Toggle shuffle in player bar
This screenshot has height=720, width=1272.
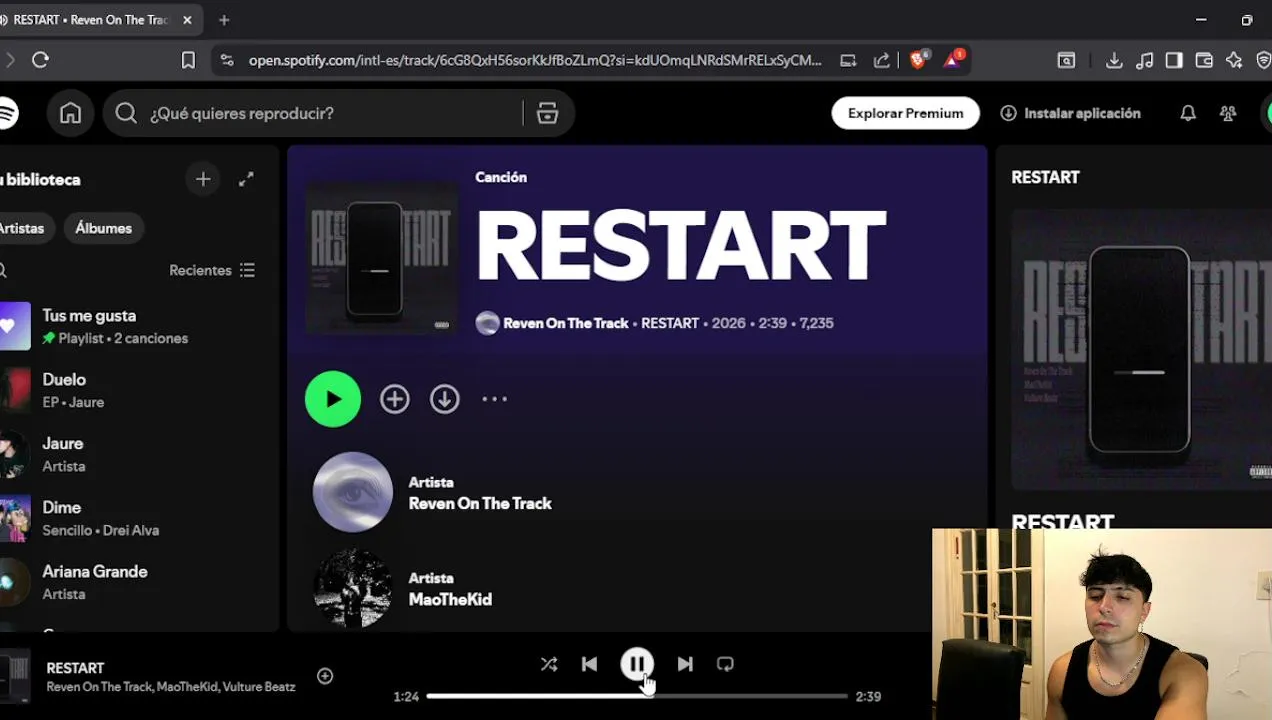click(x=549, y=664)
